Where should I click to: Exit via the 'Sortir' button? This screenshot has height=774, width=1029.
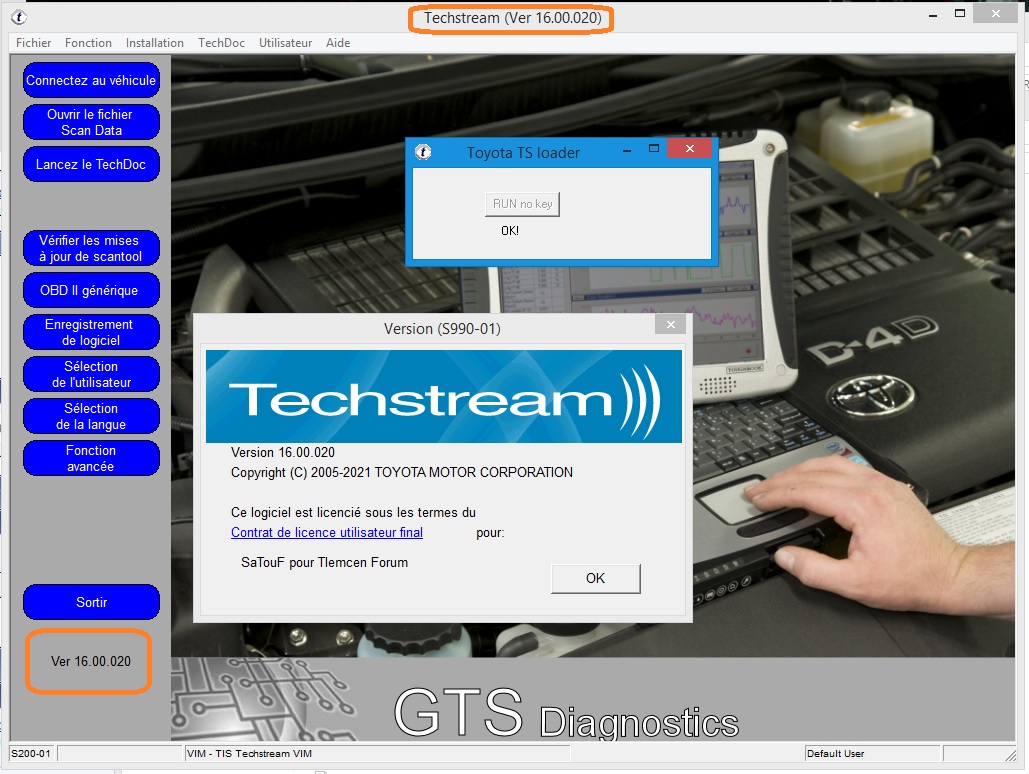[91, 602]
